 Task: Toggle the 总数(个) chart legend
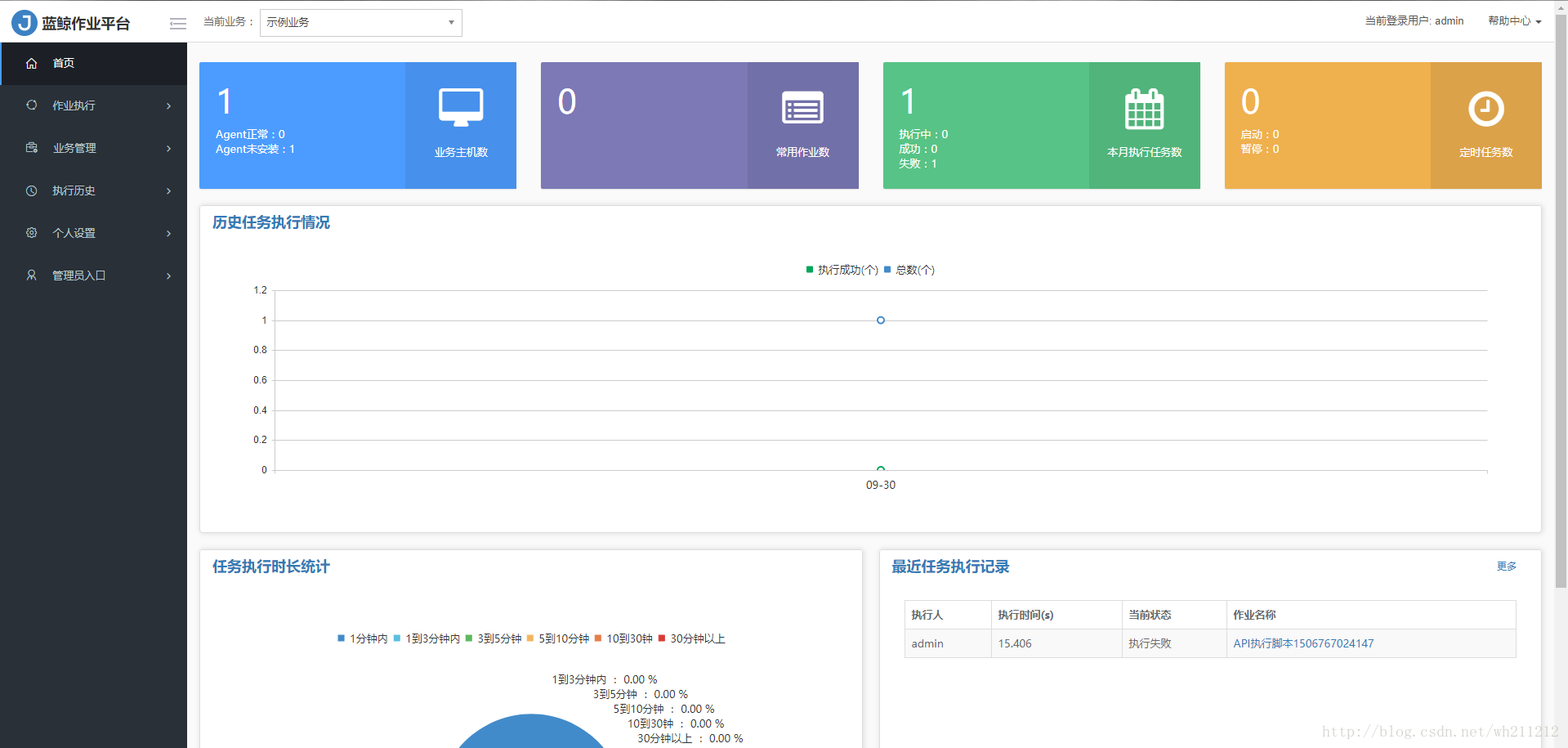[909, 270]
